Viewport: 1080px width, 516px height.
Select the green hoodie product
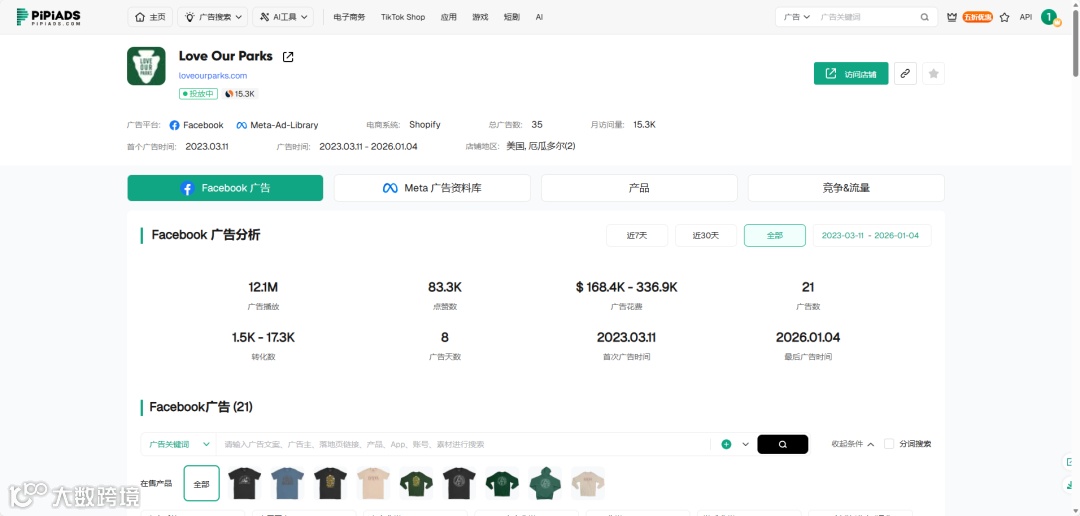(545, 484)
